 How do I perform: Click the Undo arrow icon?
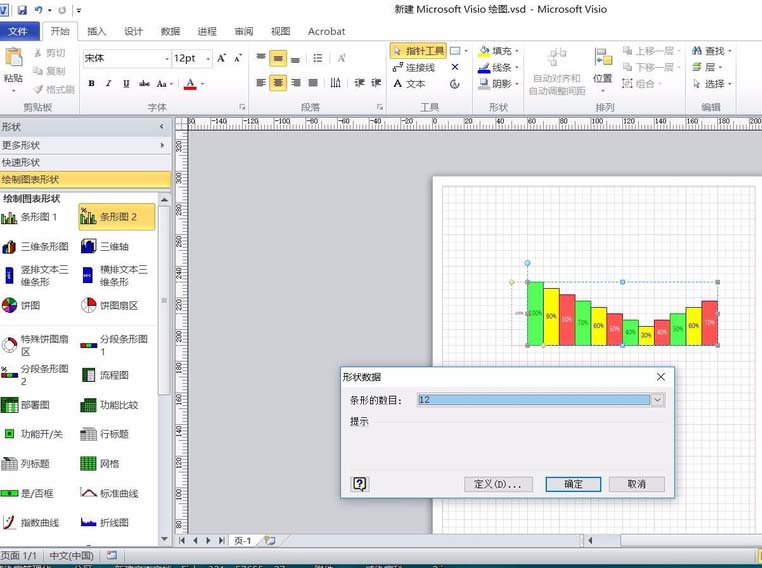(x=38, y=10)
